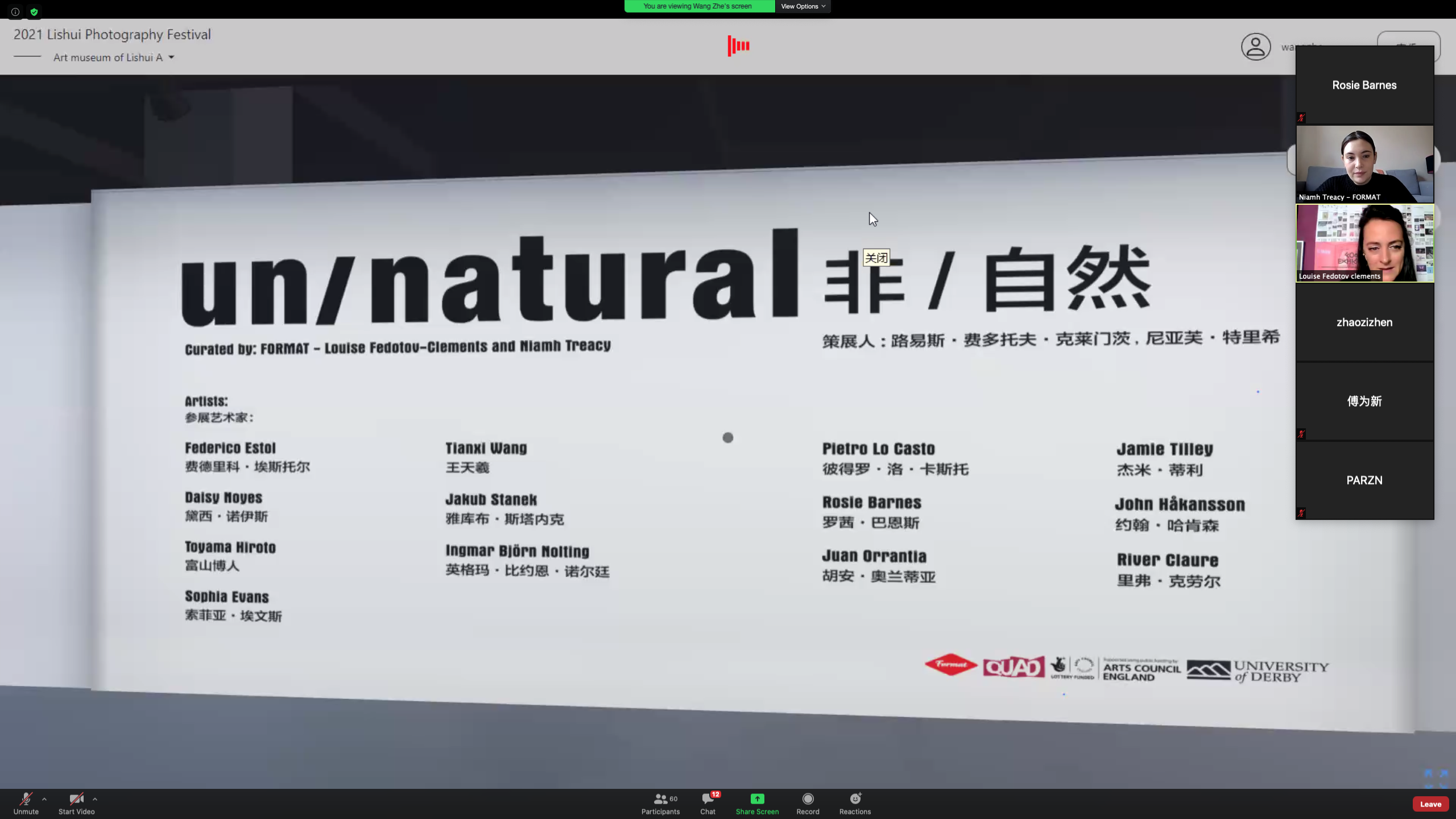Click the green Share Screen icon

[757, 799]
